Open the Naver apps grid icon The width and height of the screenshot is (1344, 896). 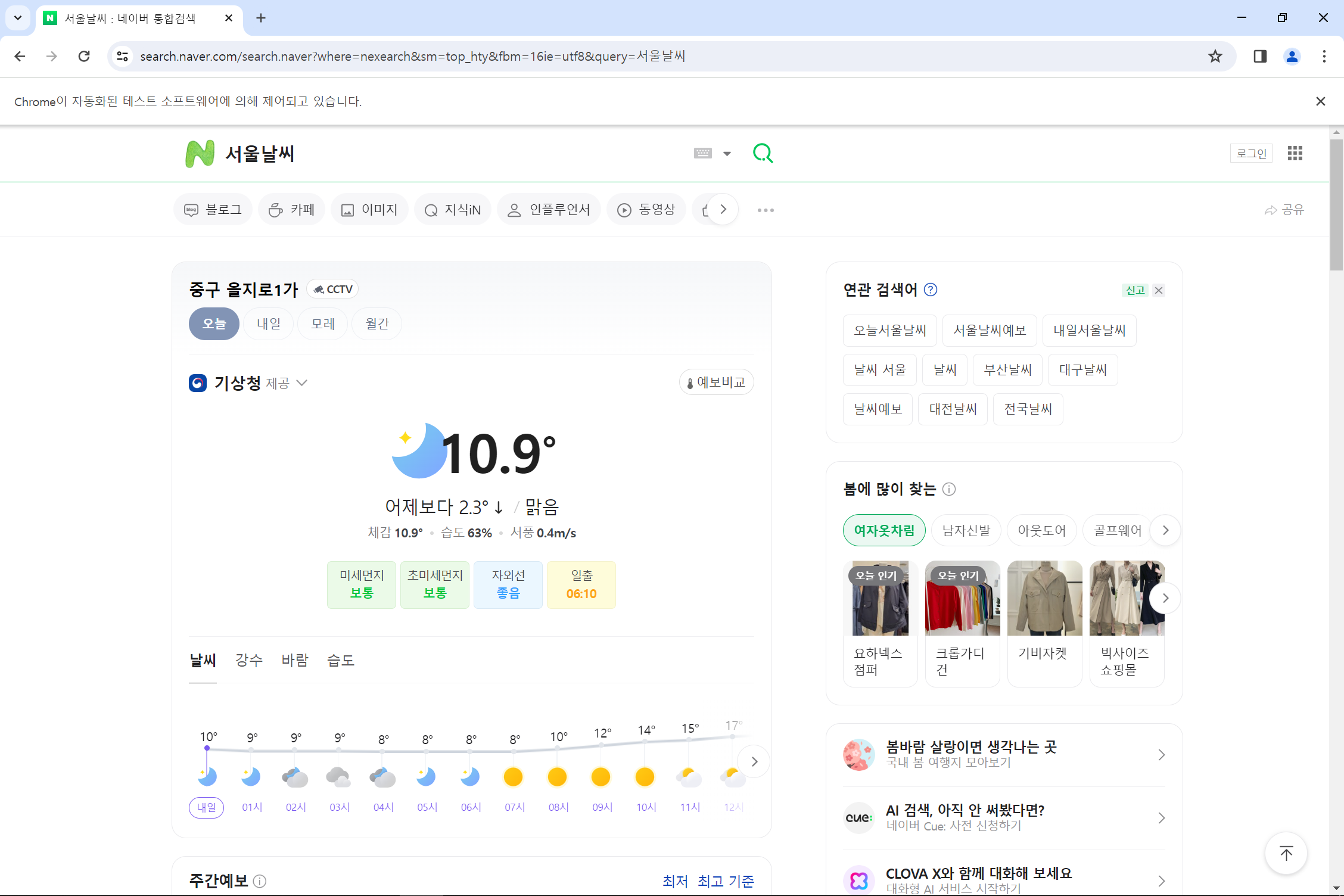click(1295, 154)
